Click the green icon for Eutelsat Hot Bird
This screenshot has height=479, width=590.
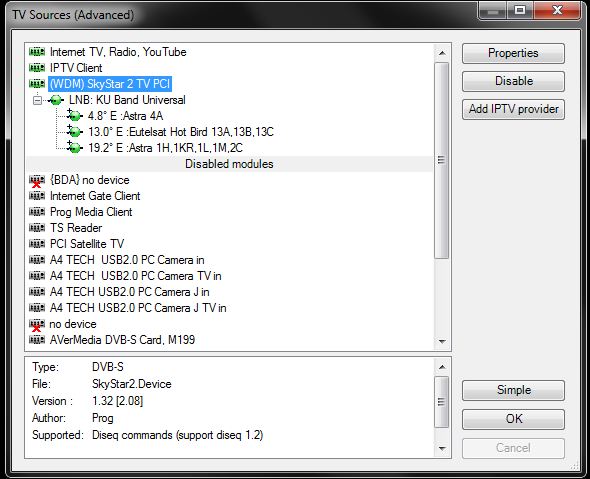point(75,132)
